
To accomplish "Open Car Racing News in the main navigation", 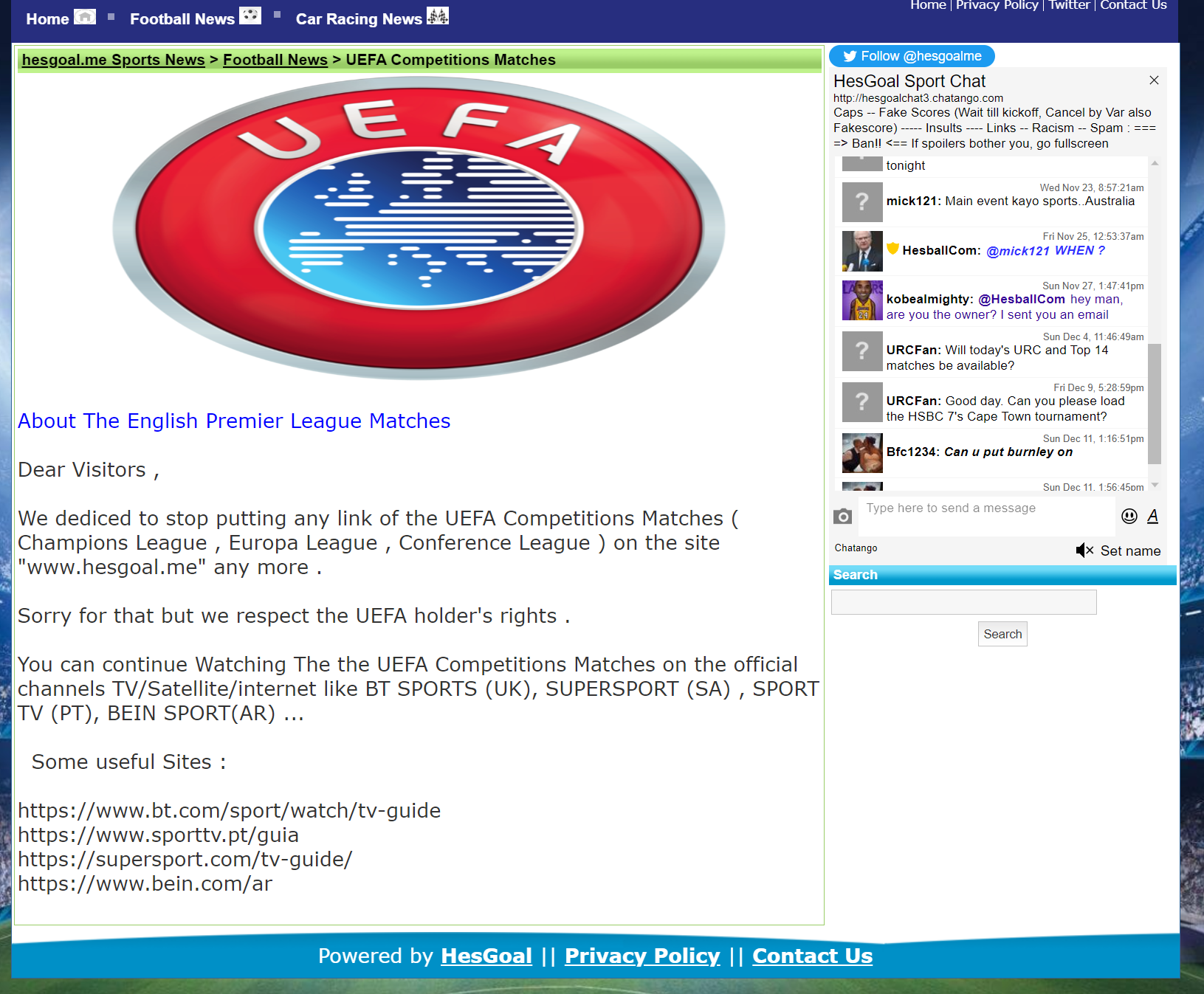I will (x=359, y=19).
